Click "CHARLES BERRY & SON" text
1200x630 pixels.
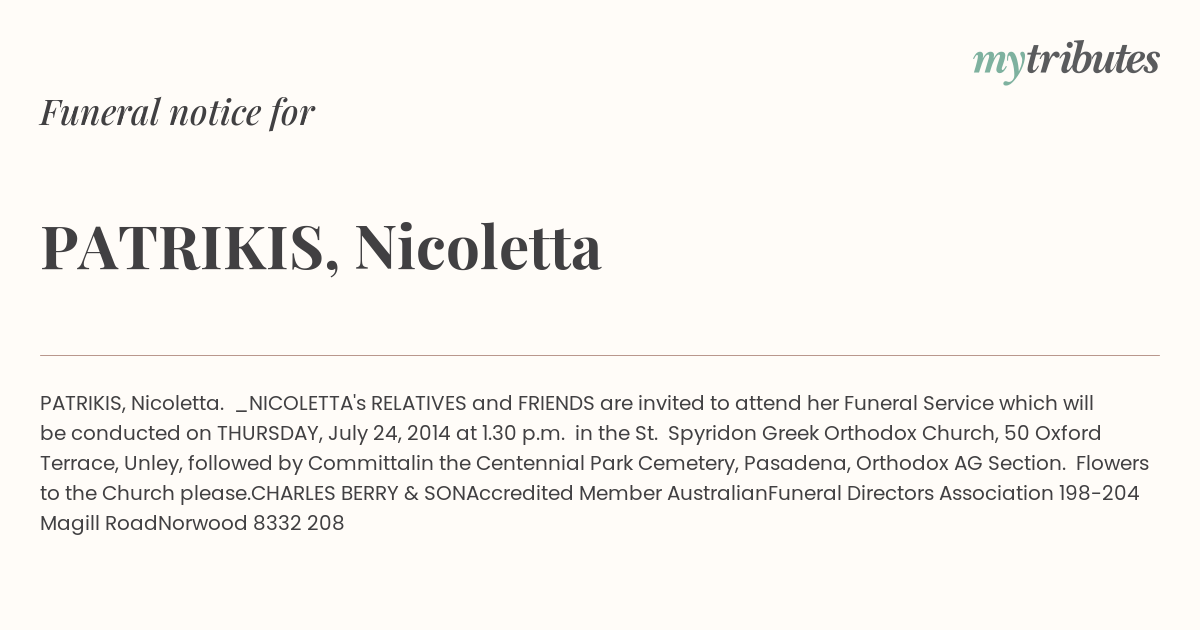pos(358,493)
